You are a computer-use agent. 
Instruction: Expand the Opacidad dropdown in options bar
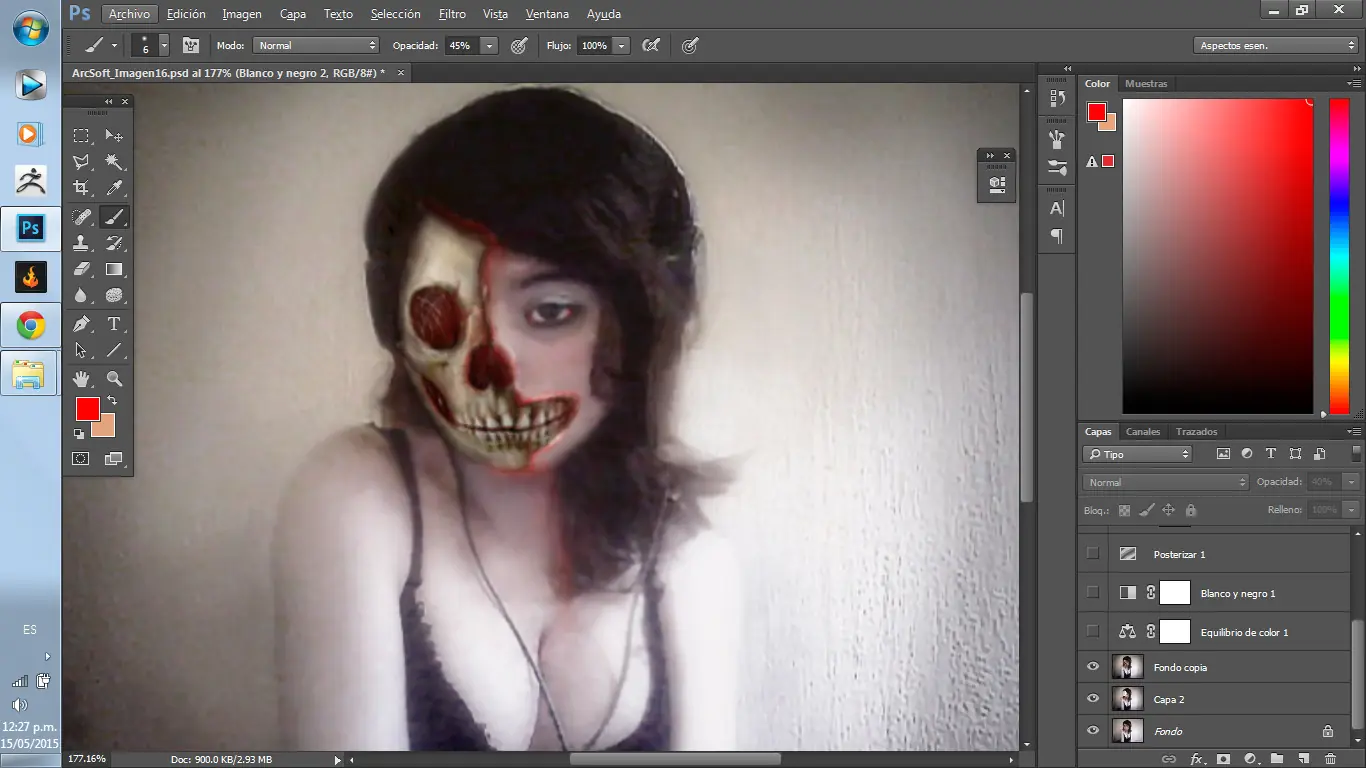tap(489, 45)
